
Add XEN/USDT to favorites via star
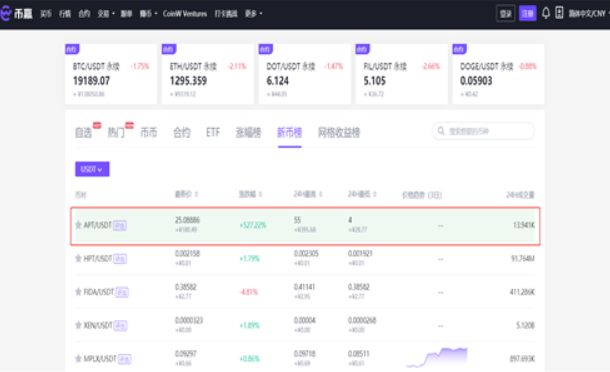click(x=78, y=325)
